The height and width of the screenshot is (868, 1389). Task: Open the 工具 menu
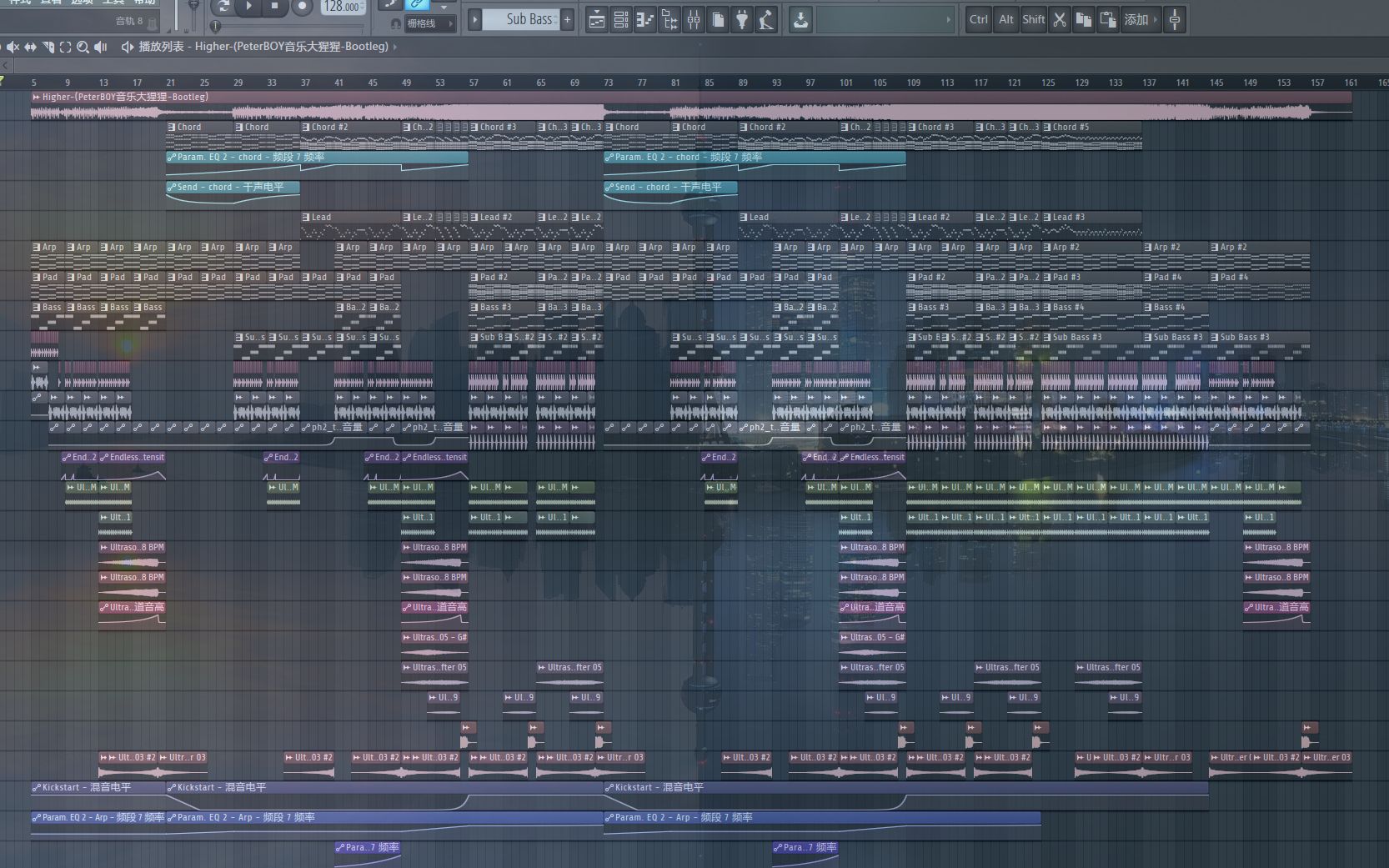tap(113, 3)
